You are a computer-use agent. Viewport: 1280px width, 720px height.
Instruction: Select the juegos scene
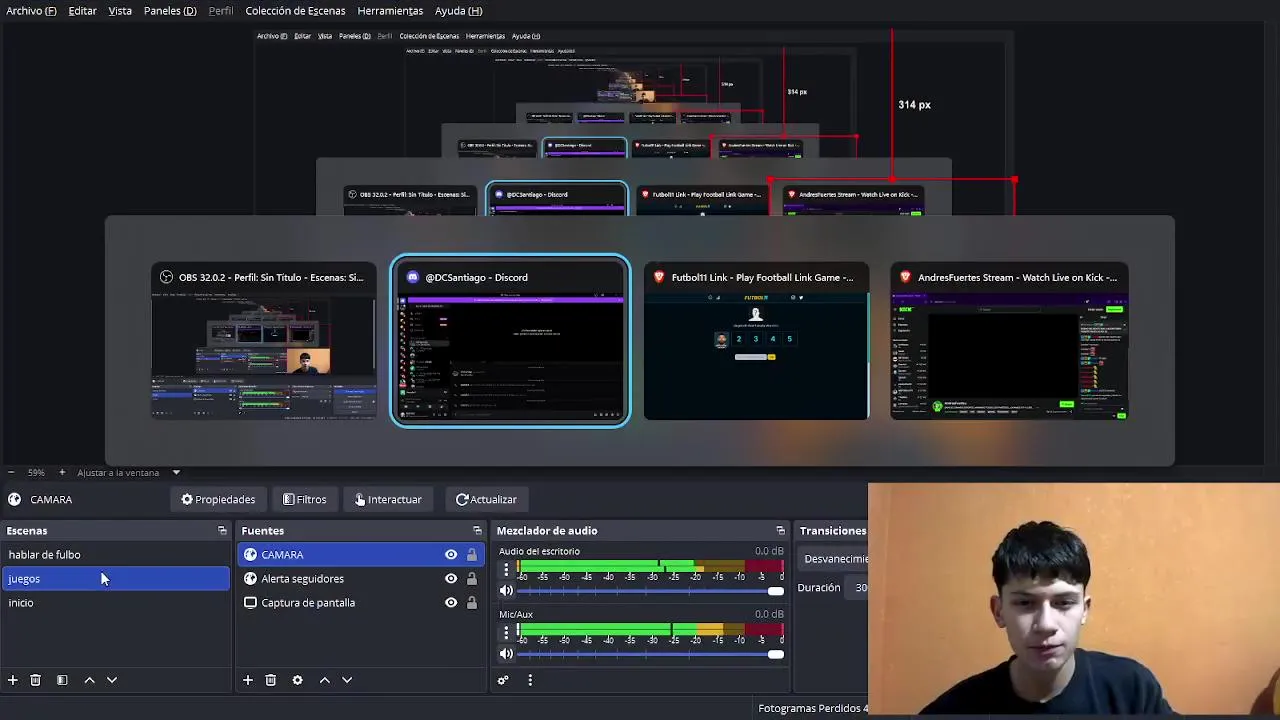[116, 579]
